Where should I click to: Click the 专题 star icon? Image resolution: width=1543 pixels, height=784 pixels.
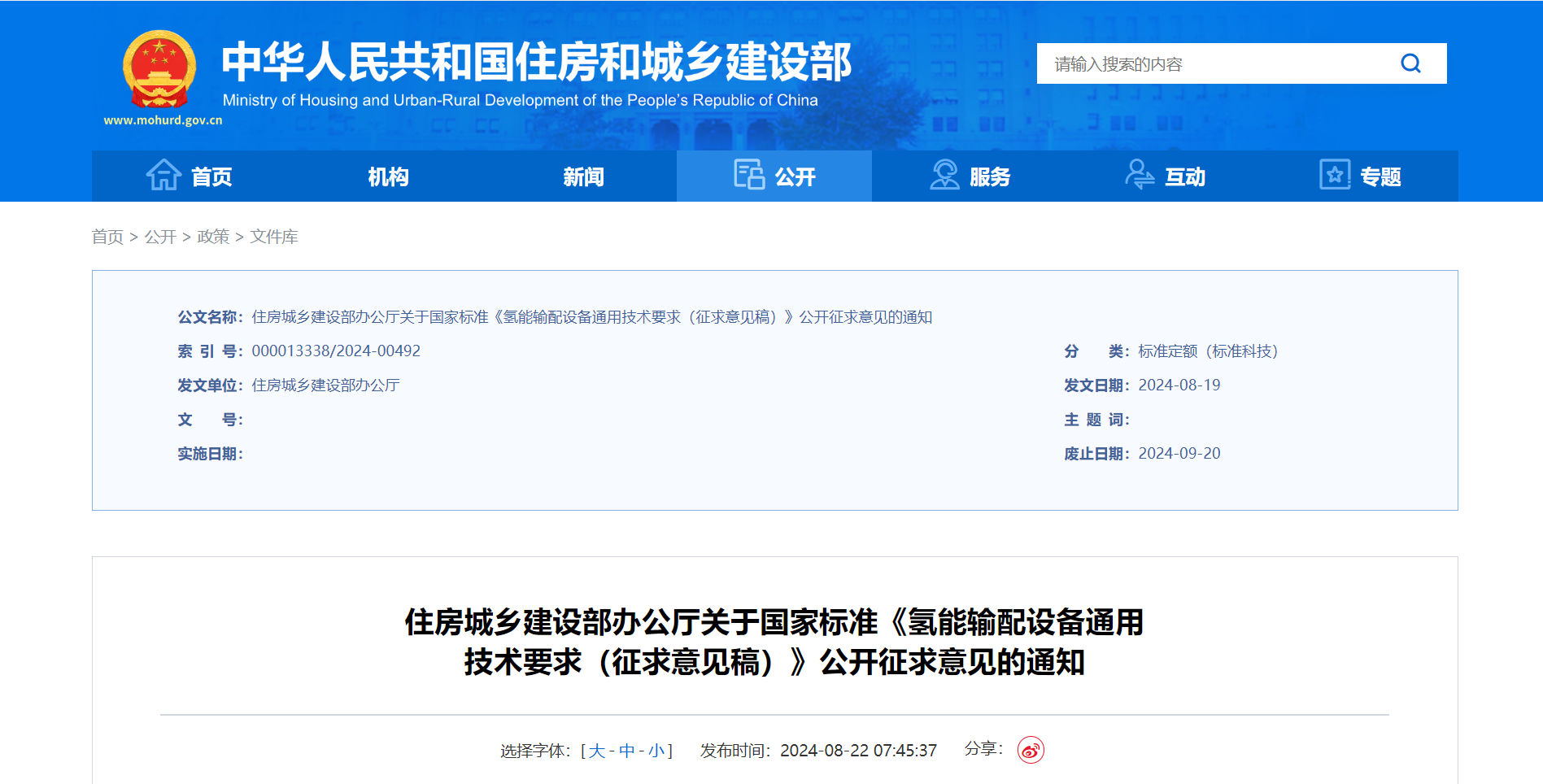pos(1335,175)
